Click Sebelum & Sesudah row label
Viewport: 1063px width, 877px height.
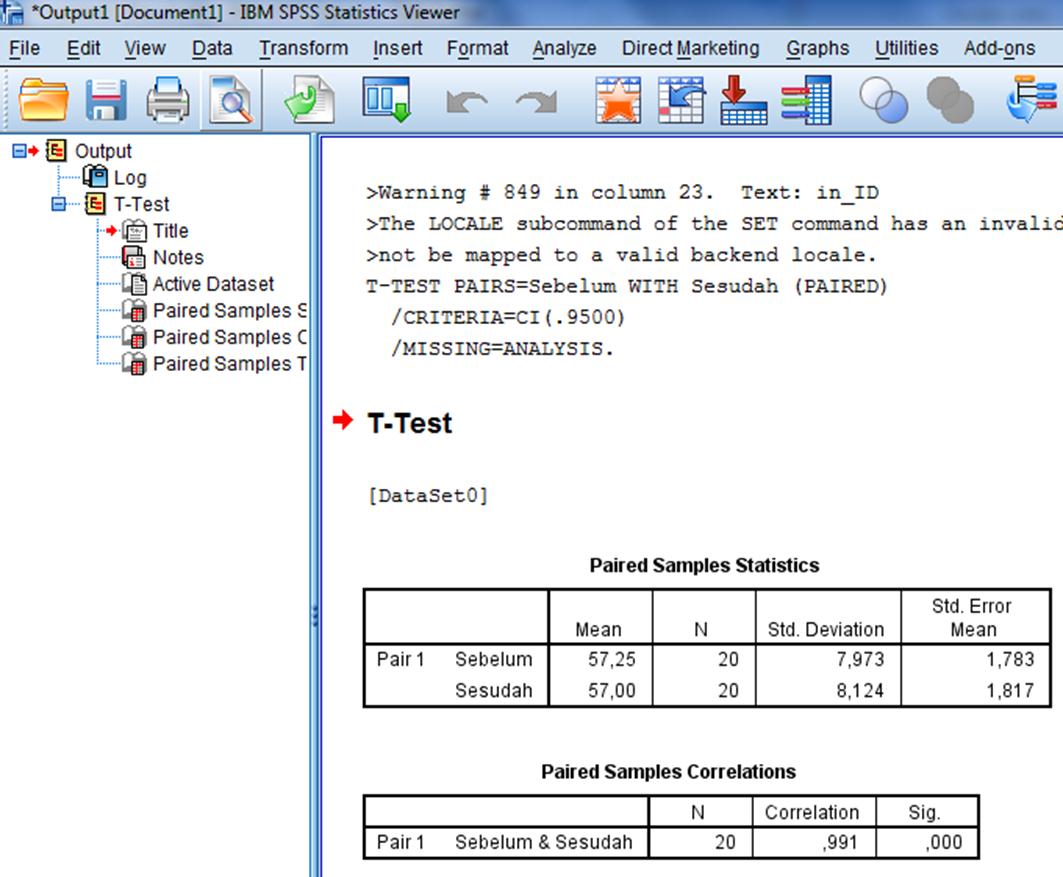[x=543, y=842]
